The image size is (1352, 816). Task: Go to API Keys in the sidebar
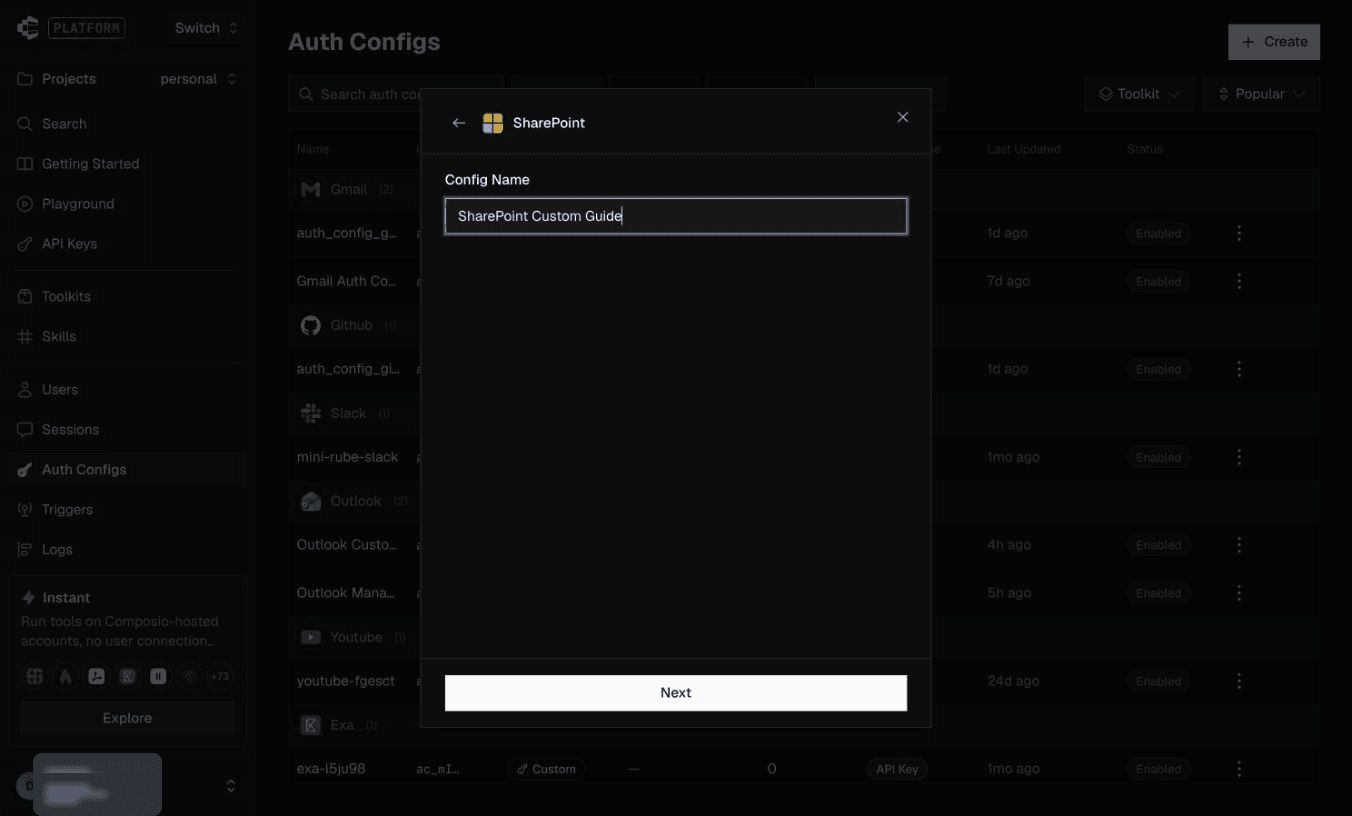(127, 244)
